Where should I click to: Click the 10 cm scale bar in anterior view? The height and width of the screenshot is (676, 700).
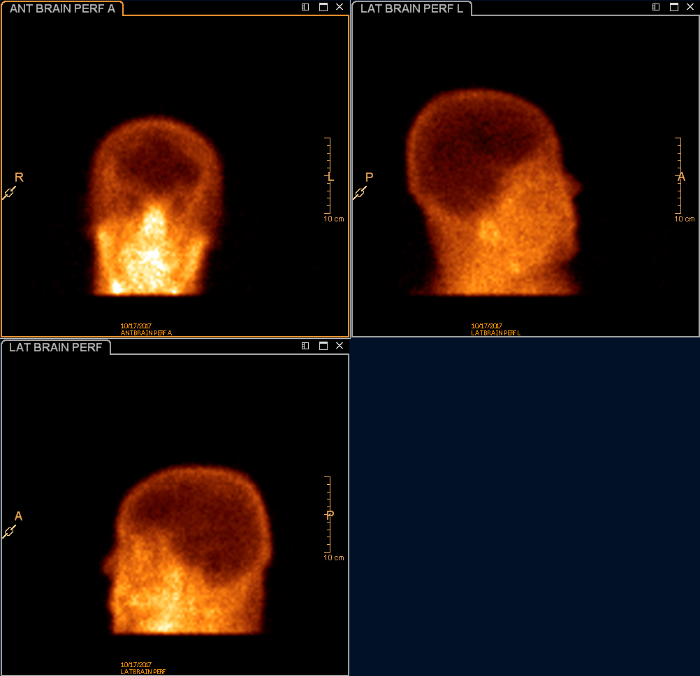click(328, 178)
